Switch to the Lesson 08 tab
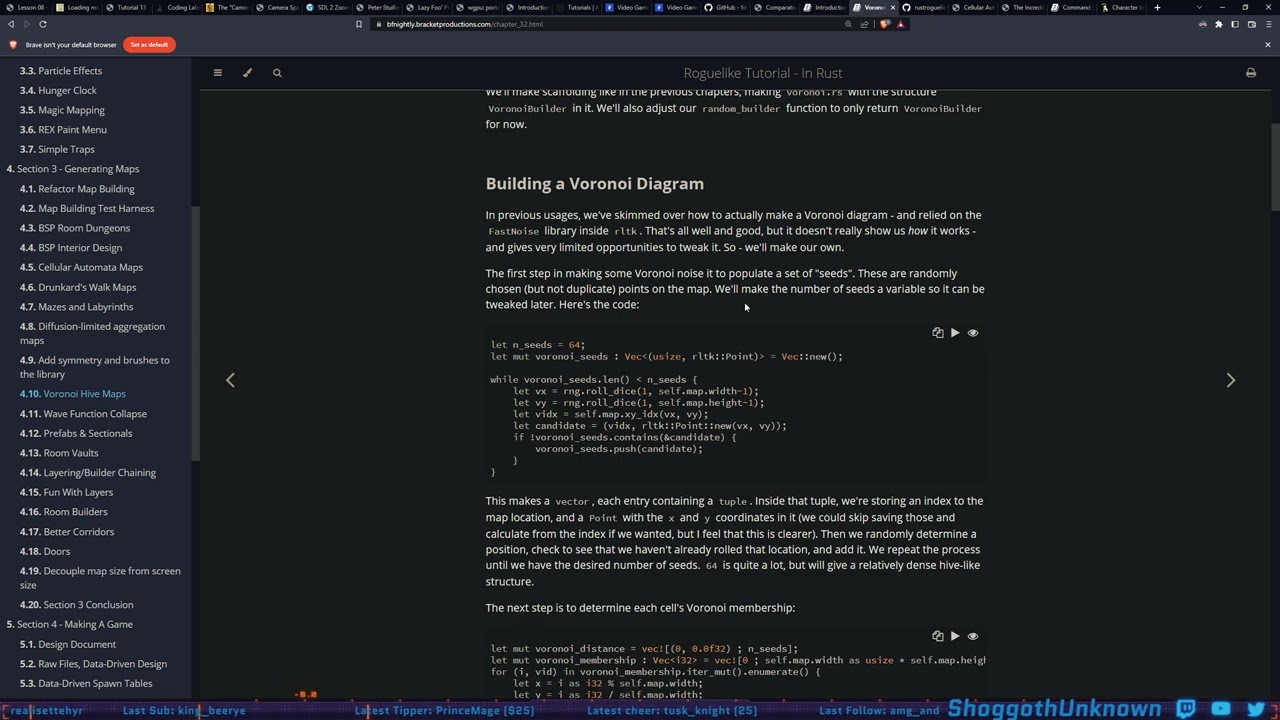Viewport: 1280px width, 720px height. [x=28, y=7]
